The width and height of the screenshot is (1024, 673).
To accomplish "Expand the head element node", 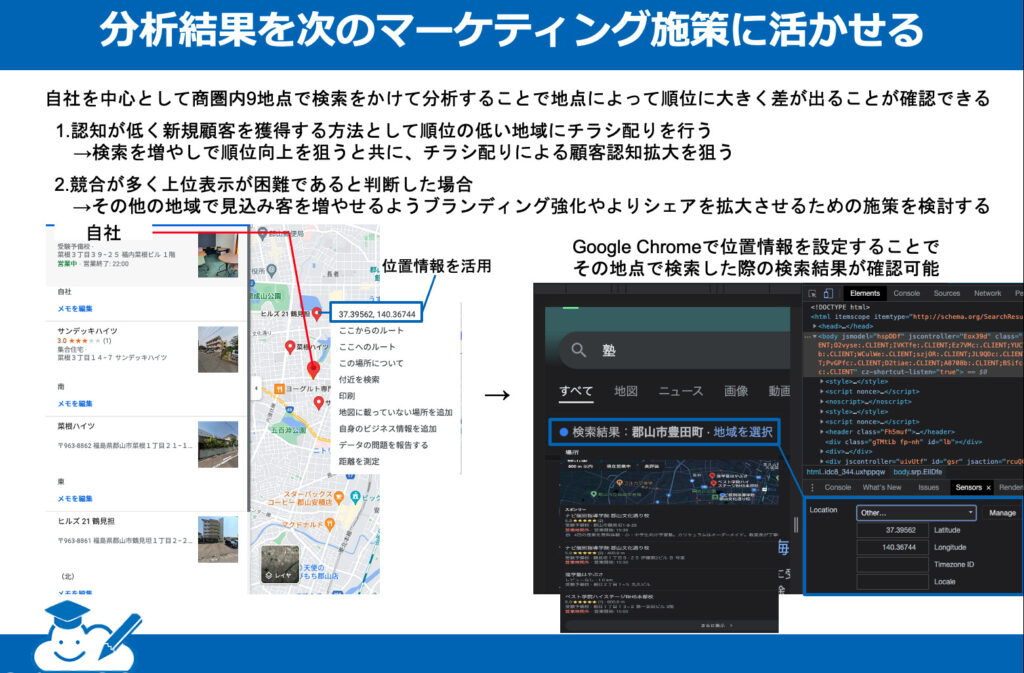I will coord(815,326).
